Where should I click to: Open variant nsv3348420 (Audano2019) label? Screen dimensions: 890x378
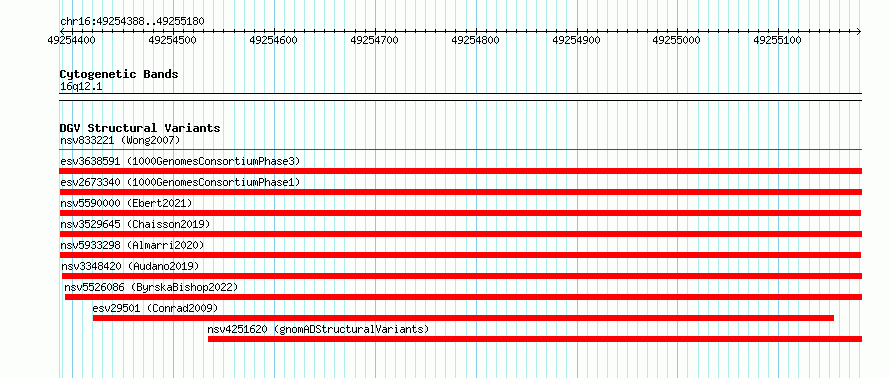[x=130, y=266]
